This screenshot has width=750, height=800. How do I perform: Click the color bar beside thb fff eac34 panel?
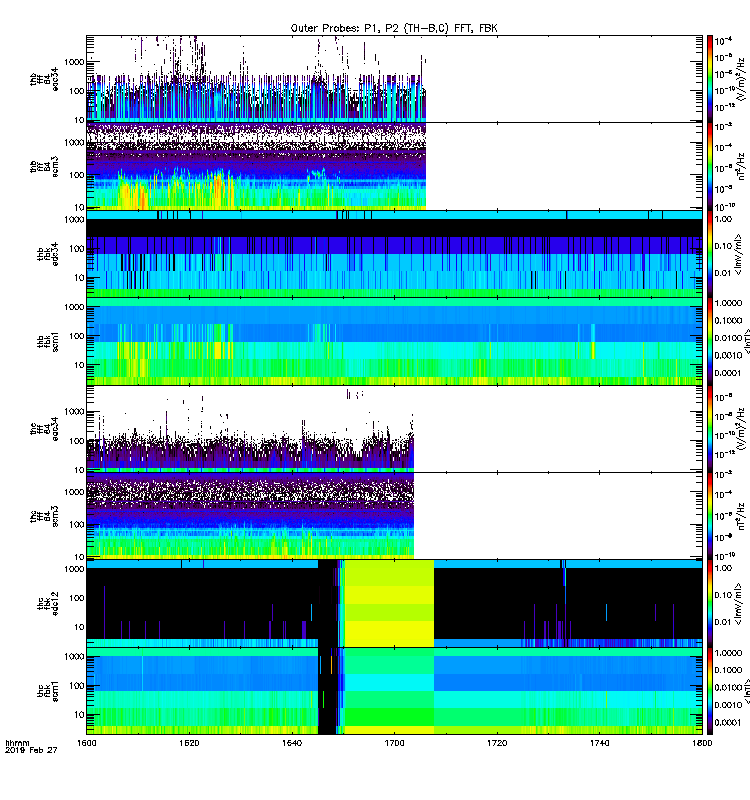(710, 79)
